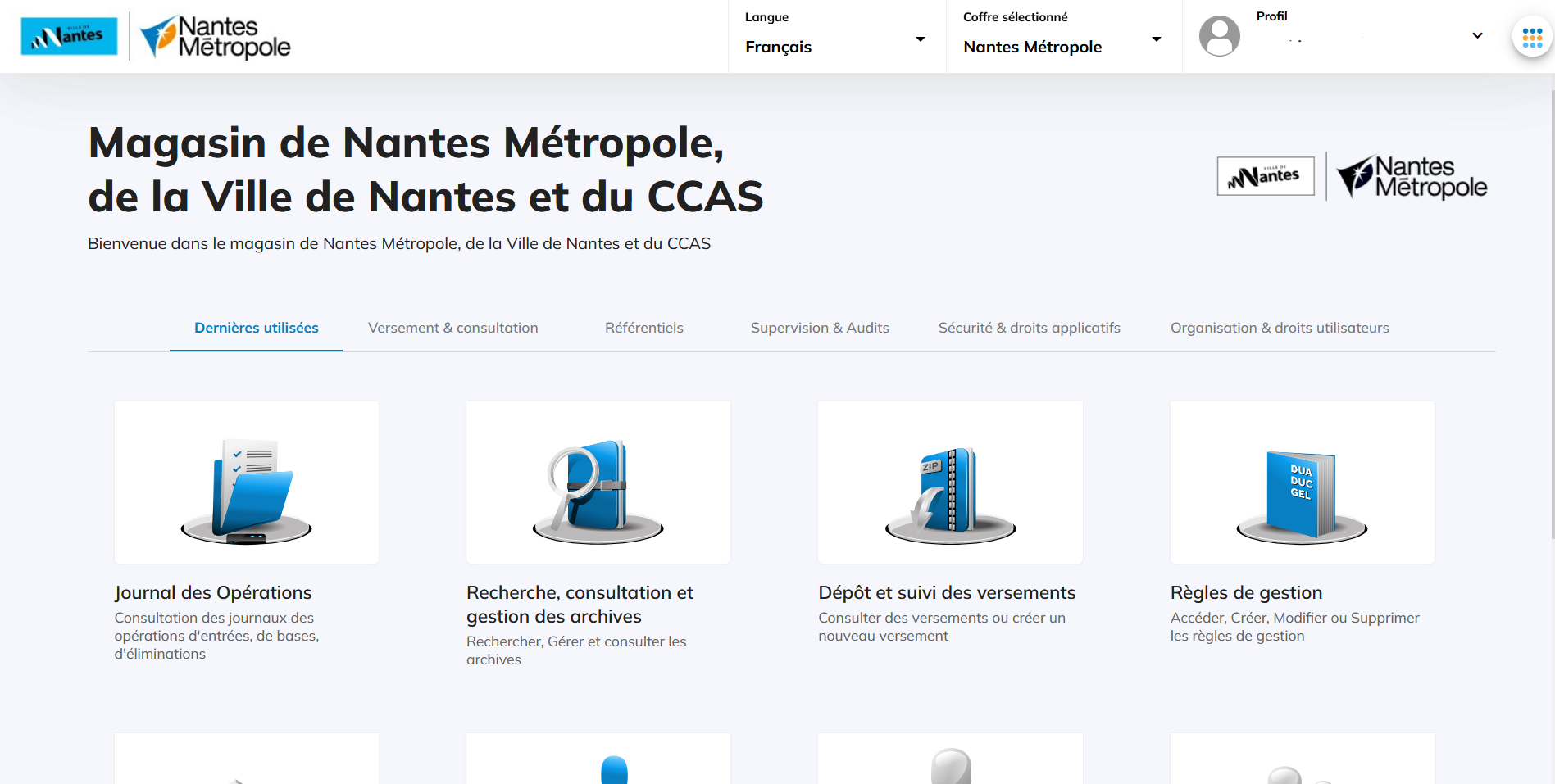This screenshot has height=784, width=1555.
Task: Expand the Coffre sélectionné dropdown
Action: pos(1063,37)
